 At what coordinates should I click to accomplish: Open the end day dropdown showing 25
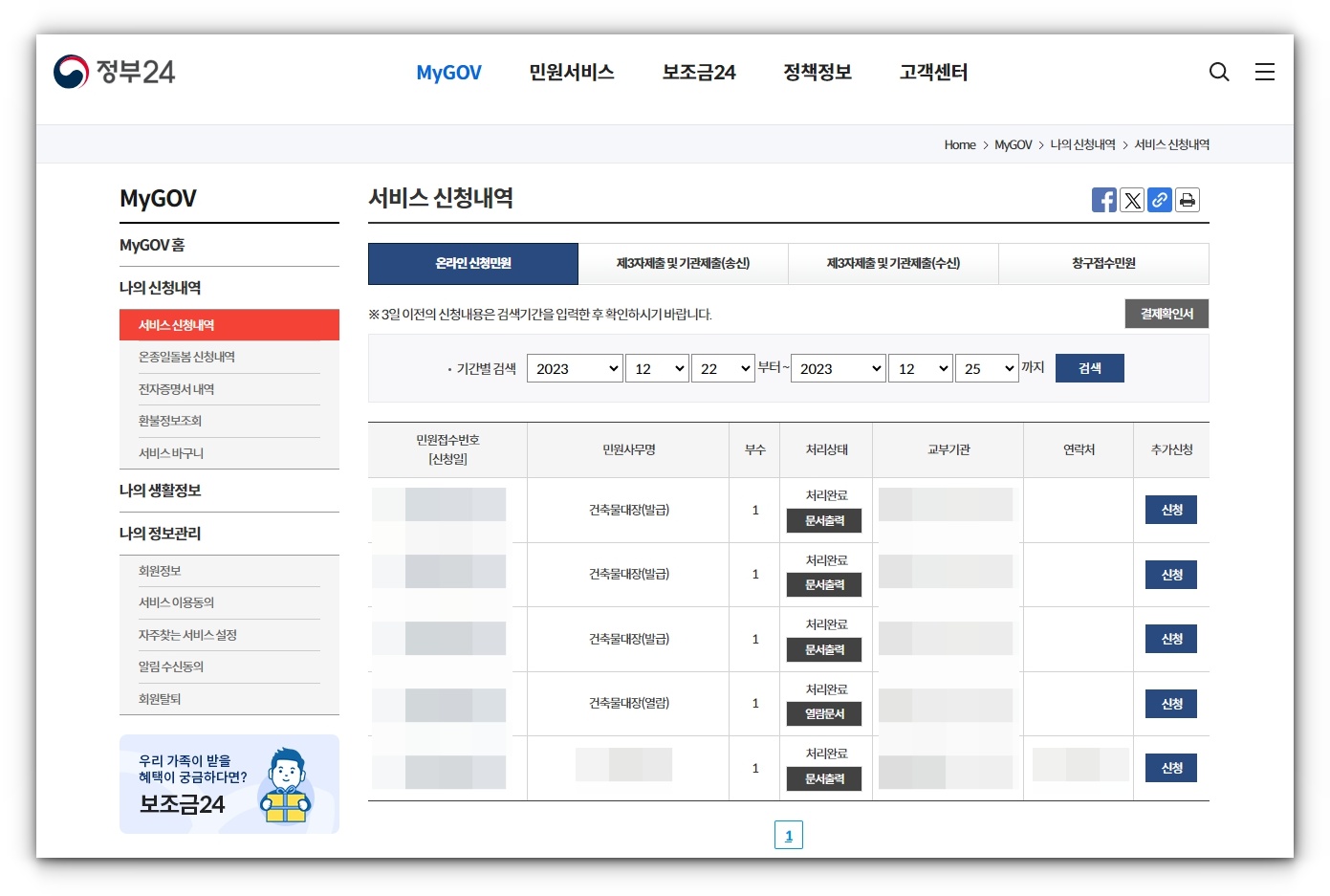987,368
